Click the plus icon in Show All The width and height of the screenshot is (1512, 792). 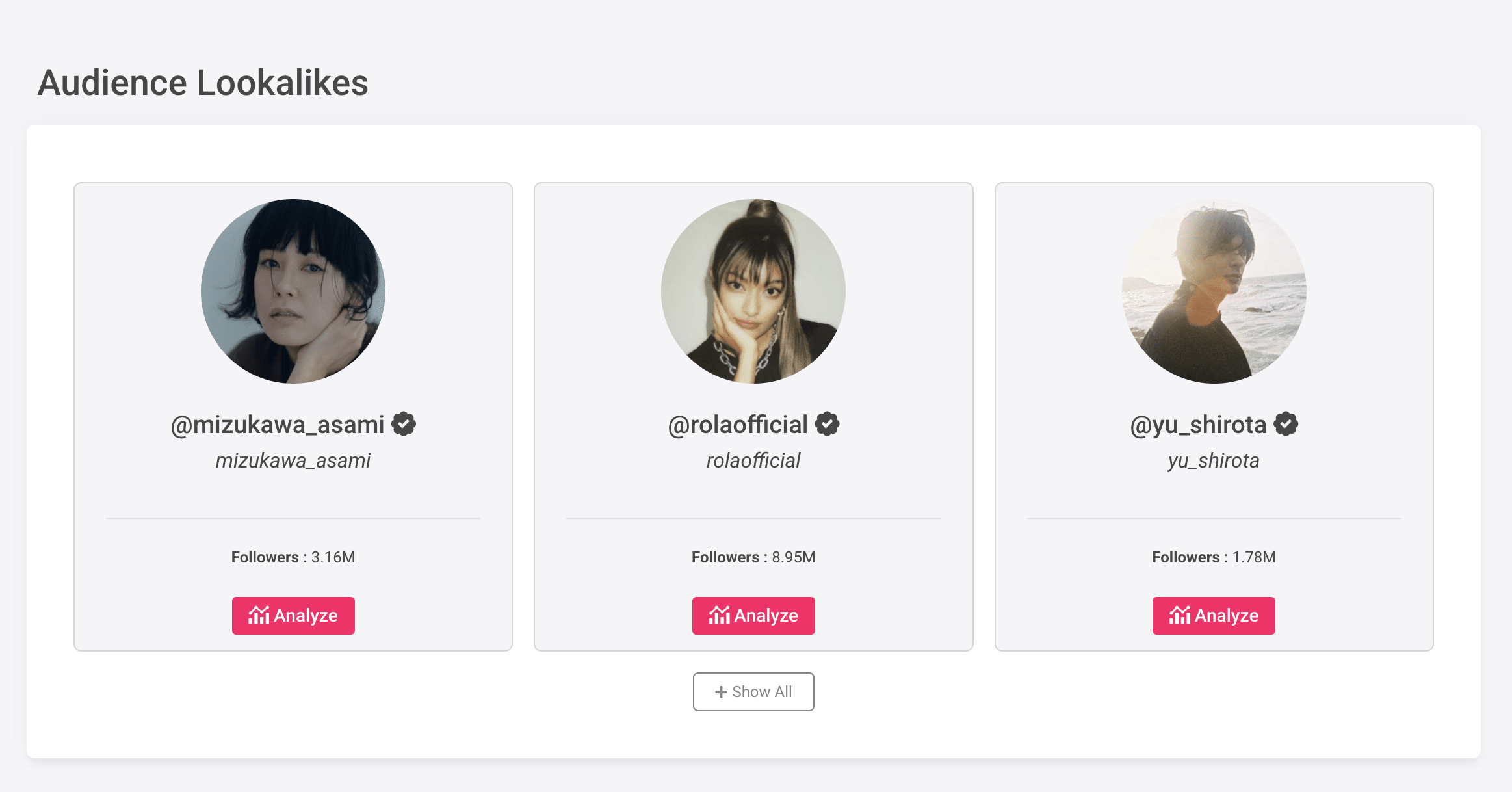coord(721,692)
